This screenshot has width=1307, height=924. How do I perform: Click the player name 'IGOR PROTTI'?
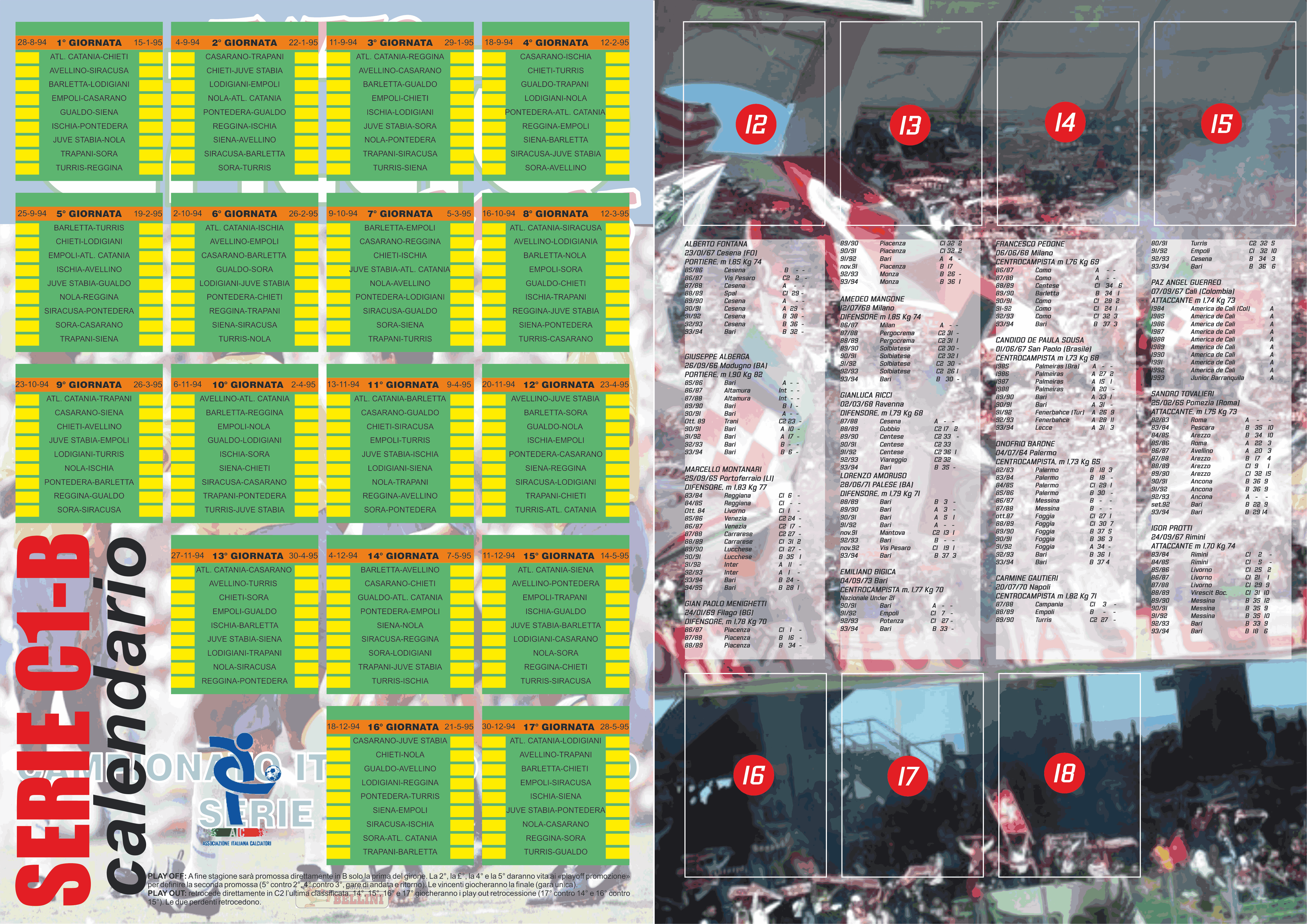[1172, 528]
